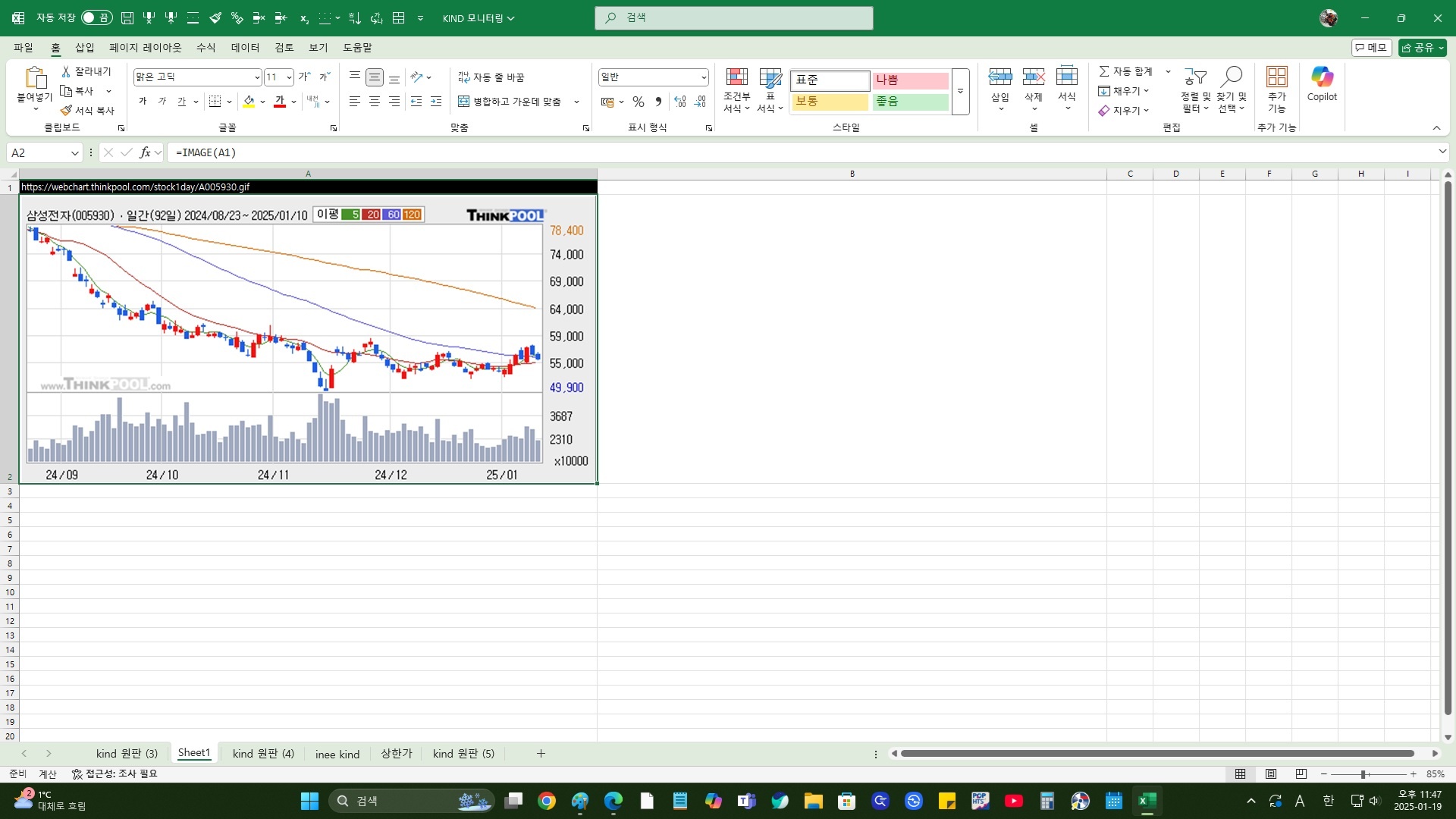Switch to Page Layout view in status bar

pos(1271,774)
